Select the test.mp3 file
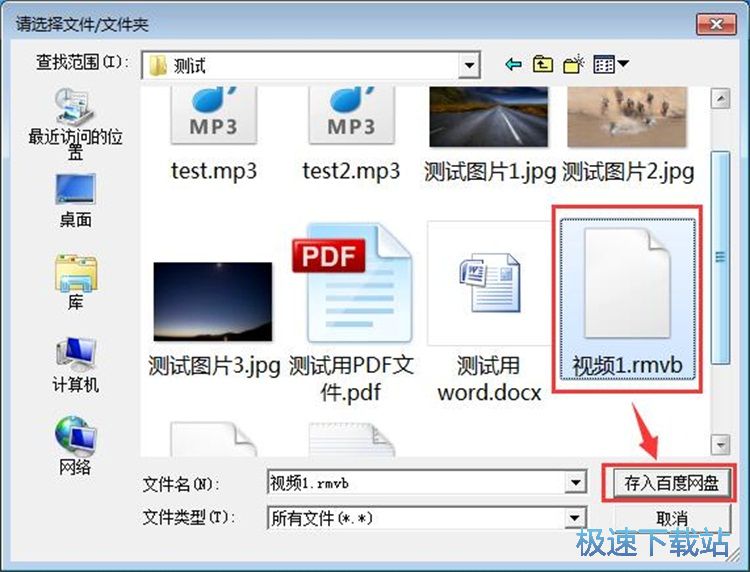The image size is (750, 572). click(214, 135)
